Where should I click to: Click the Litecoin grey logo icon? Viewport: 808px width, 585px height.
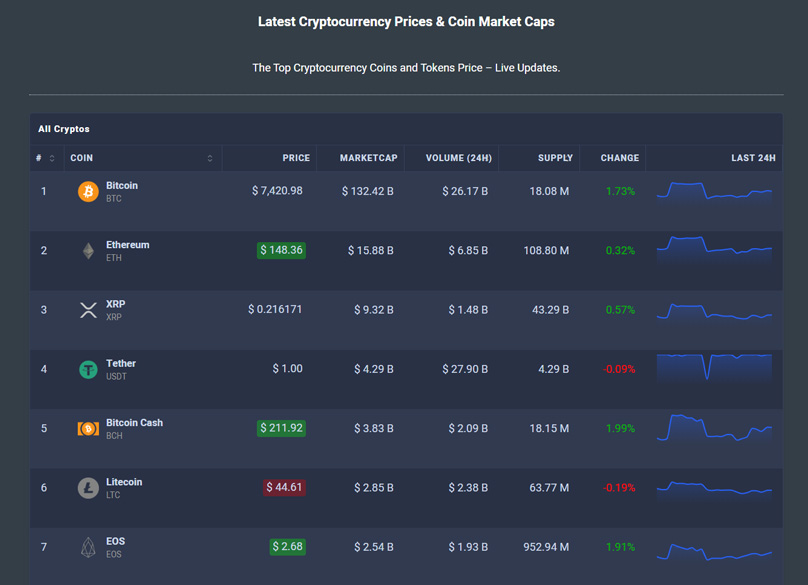88,488
